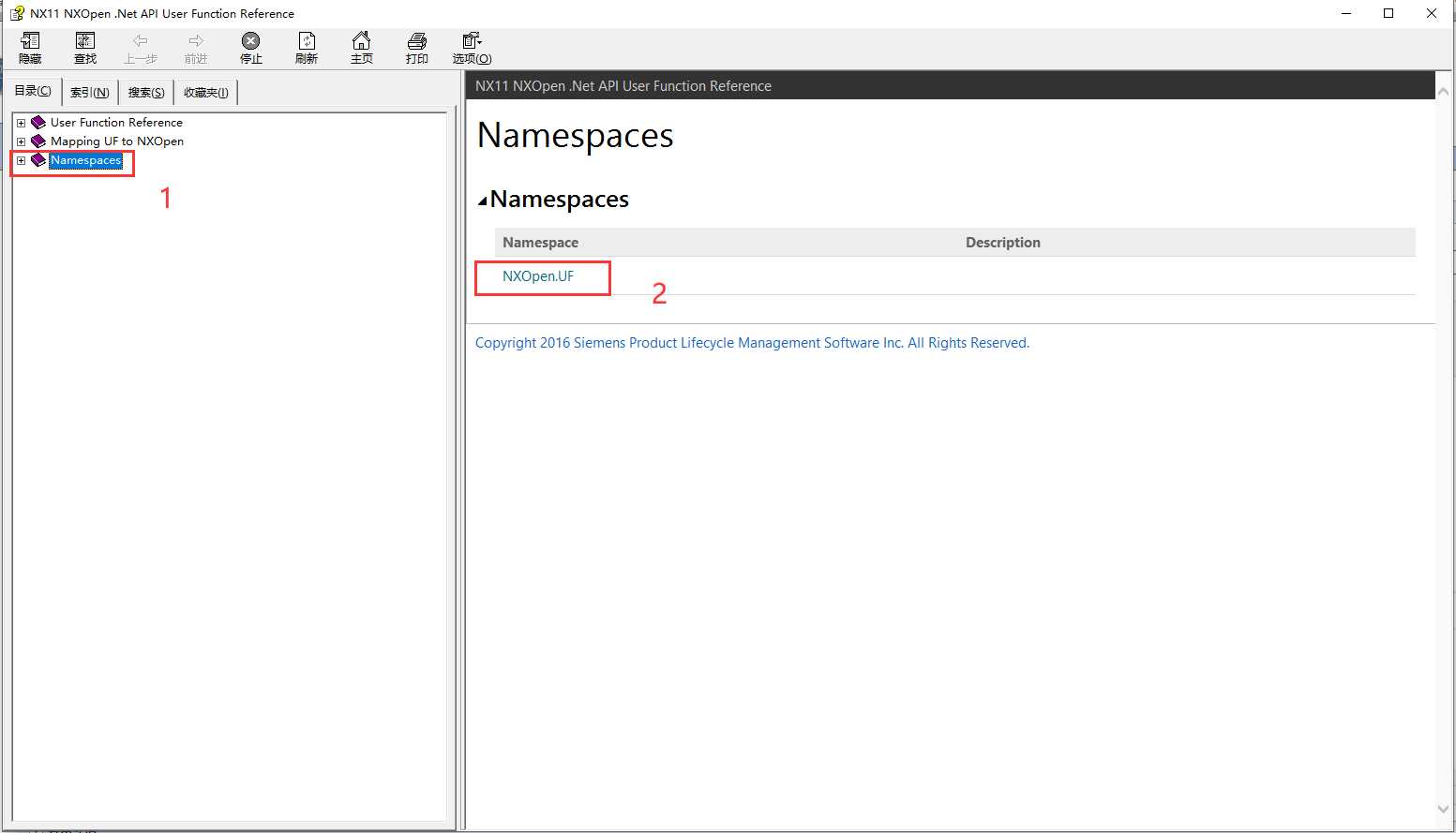Screen dimensions: 1456x833
Task: Select the Namespaces tree item
Action: click(x=85, y=160)
